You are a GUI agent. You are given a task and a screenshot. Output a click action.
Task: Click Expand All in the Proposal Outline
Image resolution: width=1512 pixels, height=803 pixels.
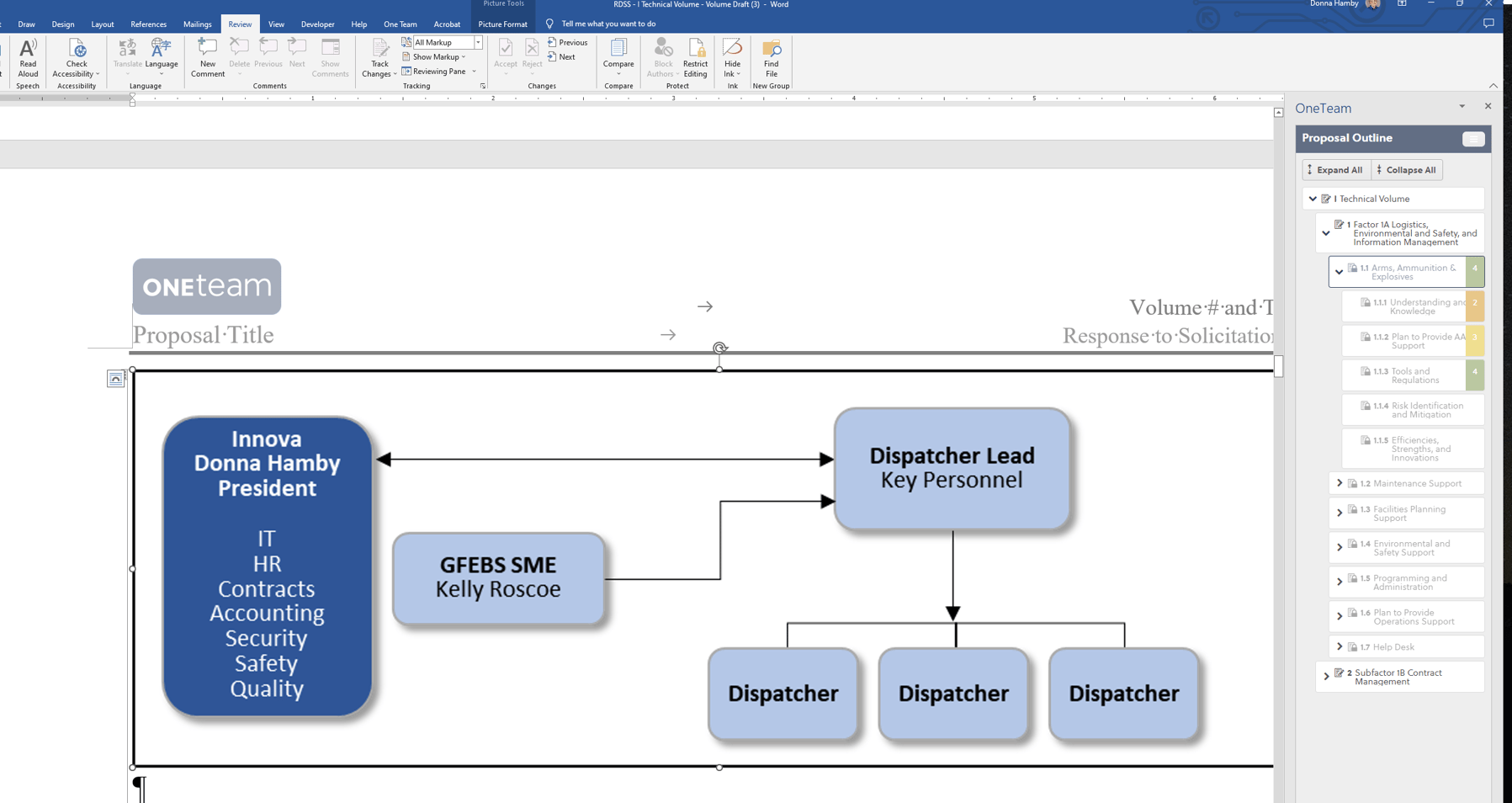click(1336, 169)
